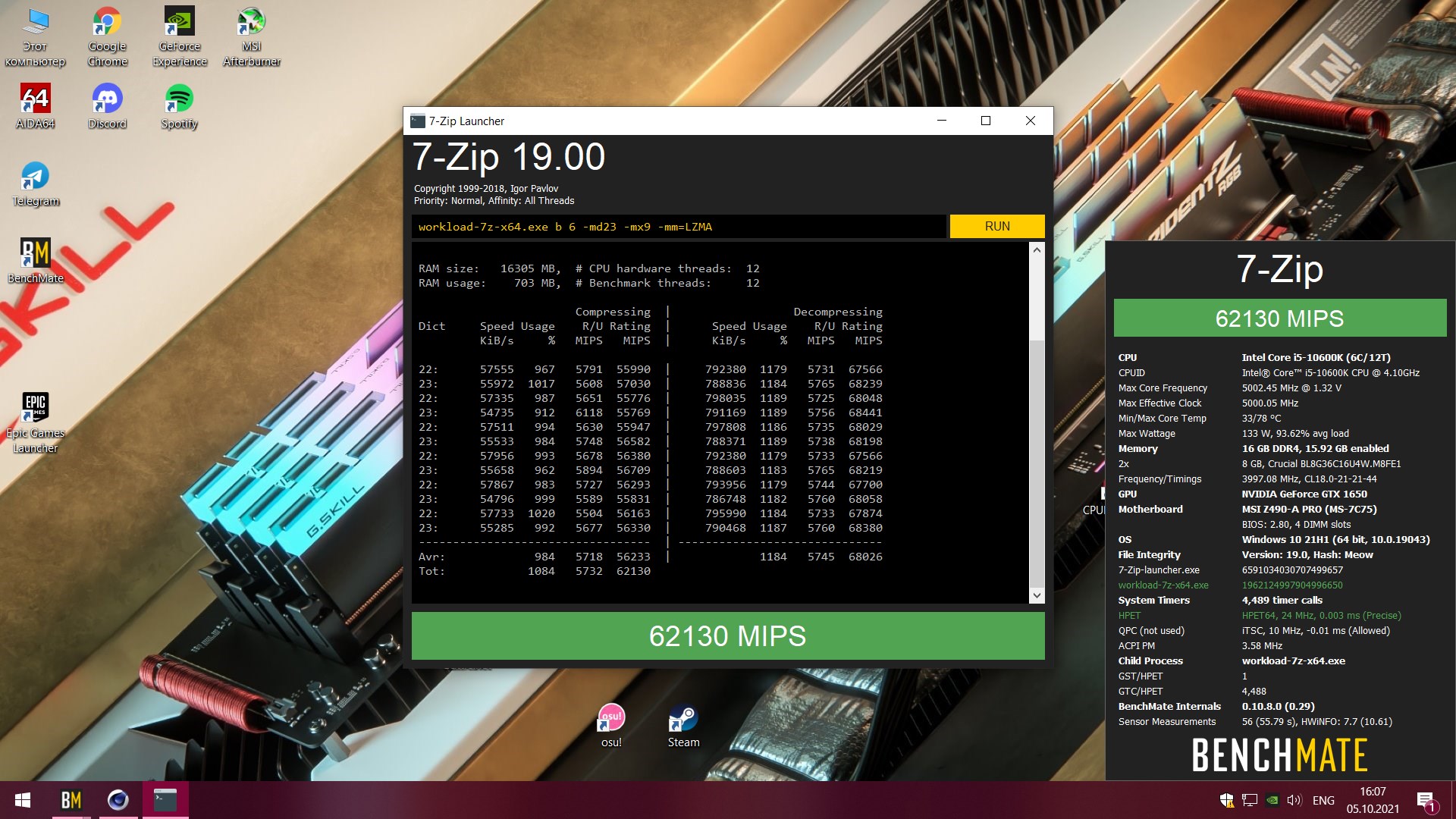Click the 5002.45 MHz @ 1.32 V value

click(1291, 388)
